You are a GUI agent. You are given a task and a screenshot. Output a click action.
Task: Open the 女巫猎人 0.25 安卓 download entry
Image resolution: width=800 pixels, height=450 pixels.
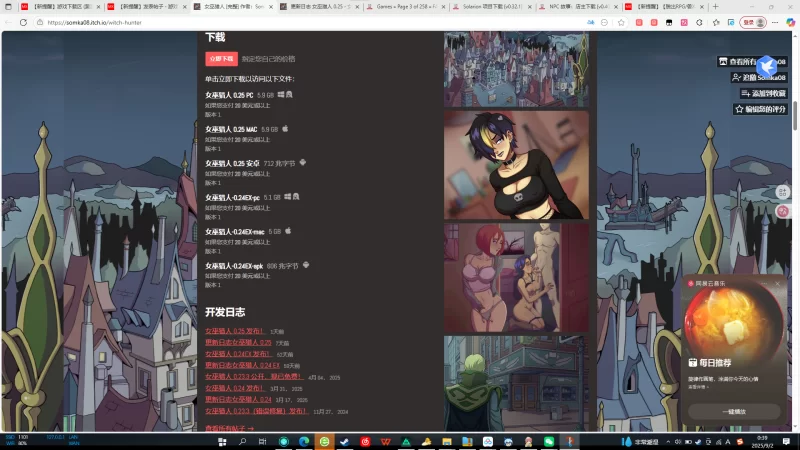232,164
